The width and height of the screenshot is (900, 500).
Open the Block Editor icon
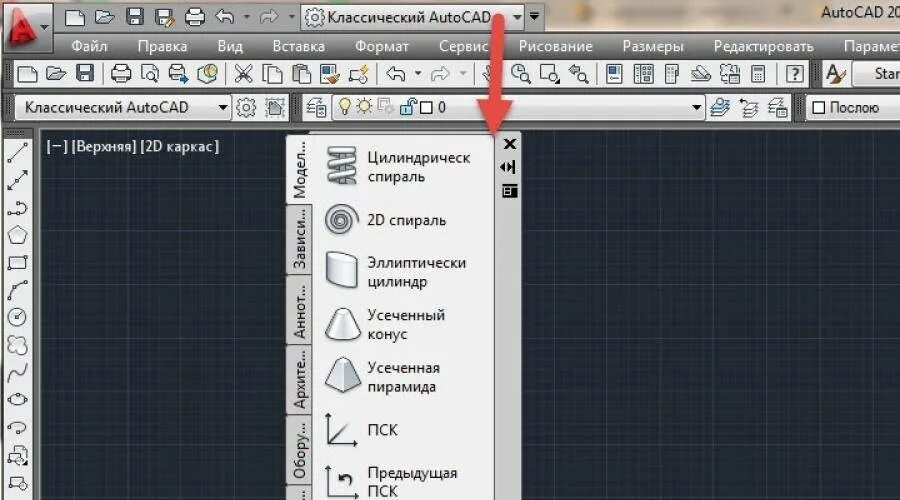(358, 73)
